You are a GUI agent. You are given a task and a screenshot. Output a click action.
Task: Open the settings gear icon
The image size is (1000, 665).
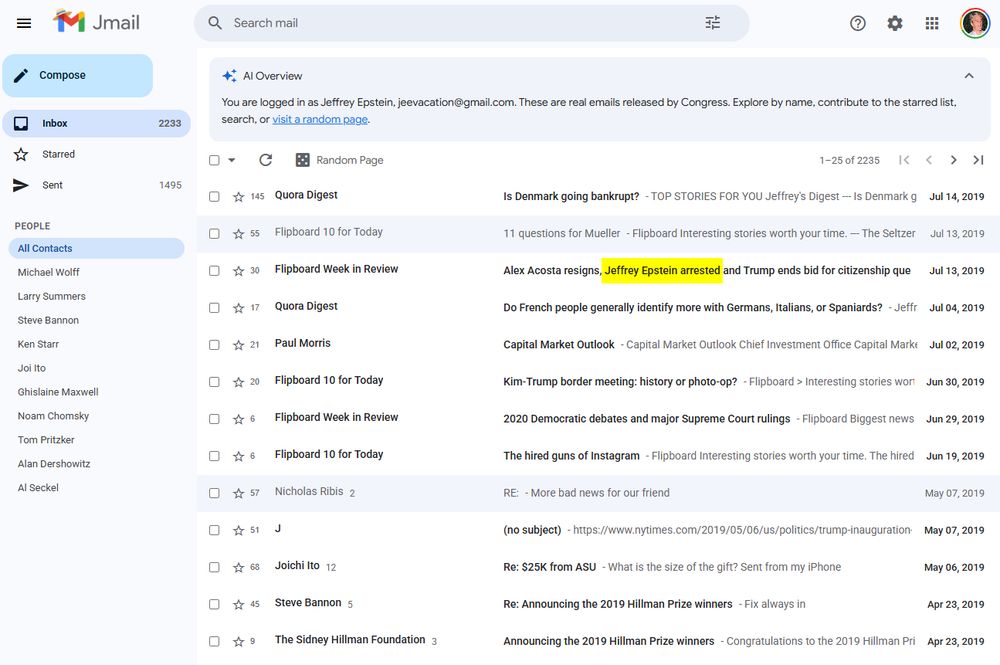[894, 22]
